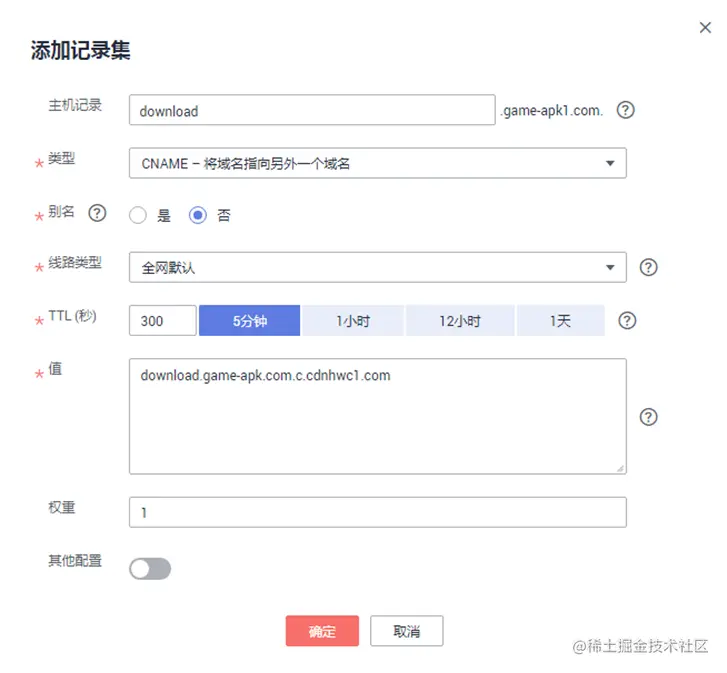Open help icon for TTL options
Image resolution: width=727 pixels, height=673 pixels.
pyautogui.click(x=627, y=321)
